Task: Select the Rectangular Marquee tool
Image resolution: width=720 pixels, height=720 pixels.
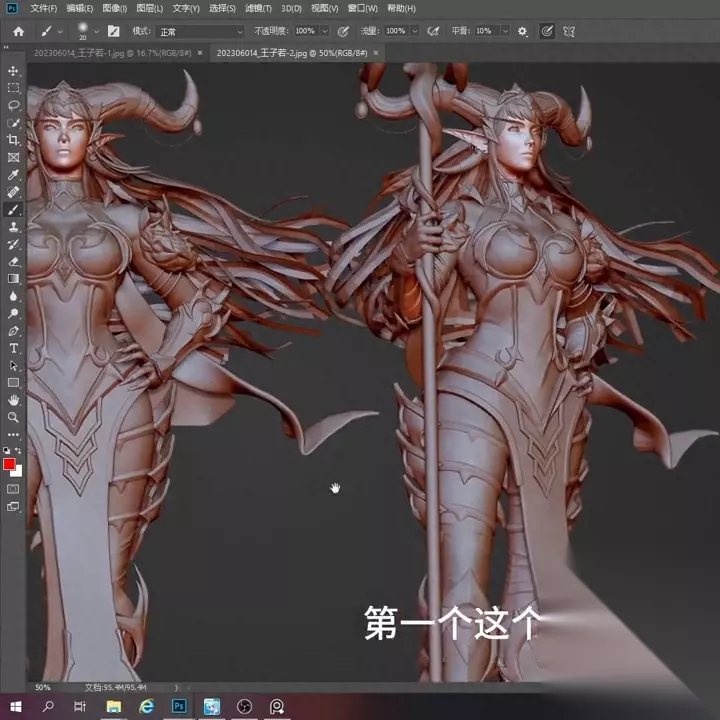Action: pos(13,88)
